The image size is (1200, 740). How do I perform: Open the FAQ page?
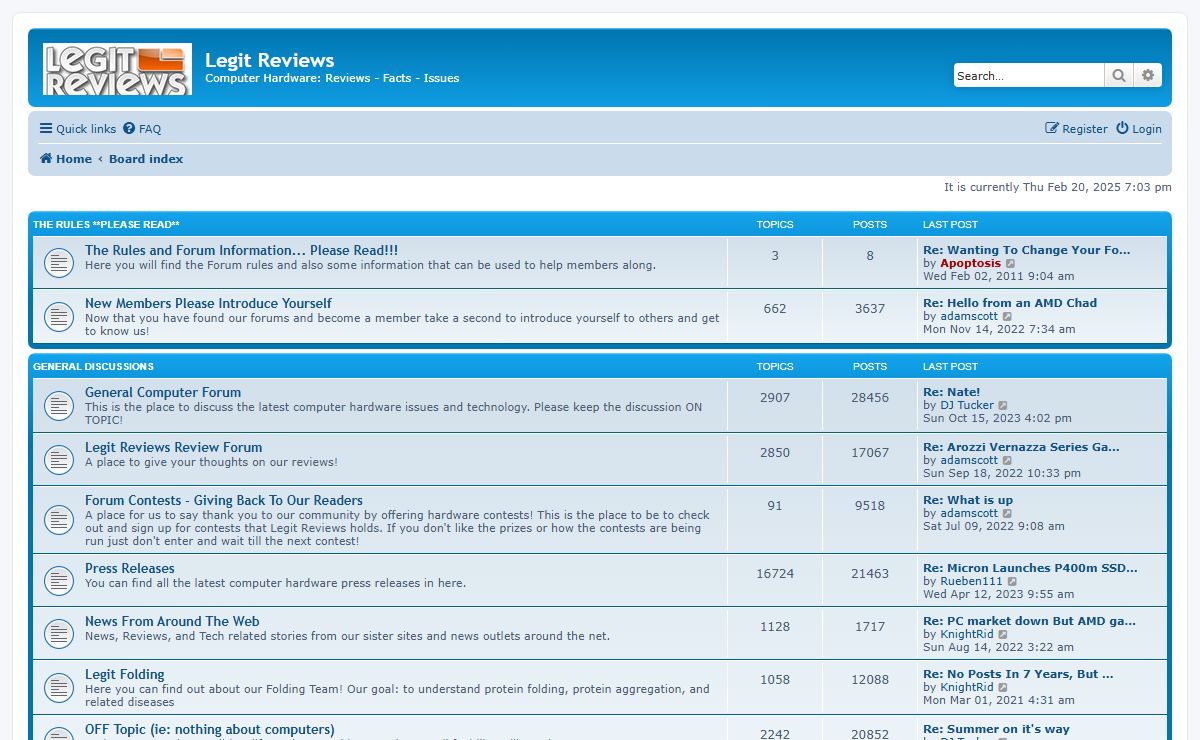point(142,129)
